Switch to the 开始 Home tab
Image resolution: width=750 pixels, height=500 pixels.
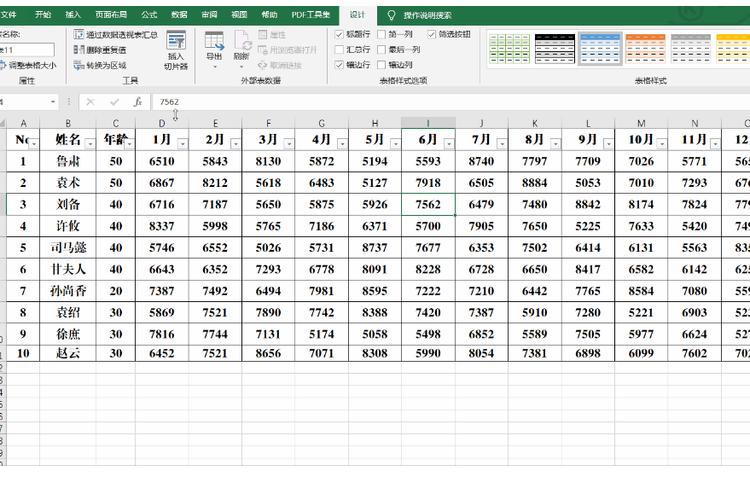[x=43, y=15]
